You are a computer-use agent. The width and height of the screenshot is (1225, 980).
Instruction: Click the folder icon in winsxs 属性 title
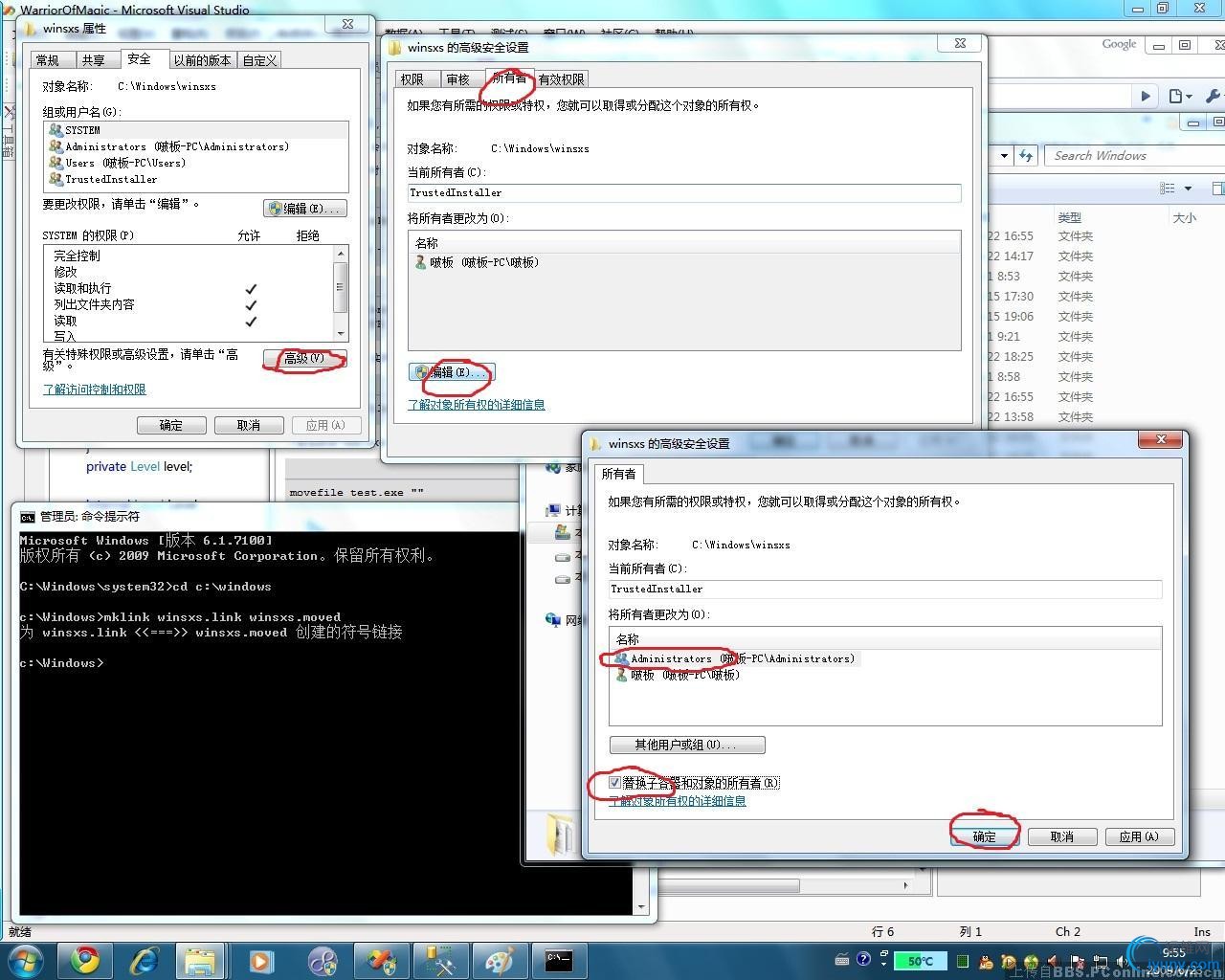(x=30, y=29)
